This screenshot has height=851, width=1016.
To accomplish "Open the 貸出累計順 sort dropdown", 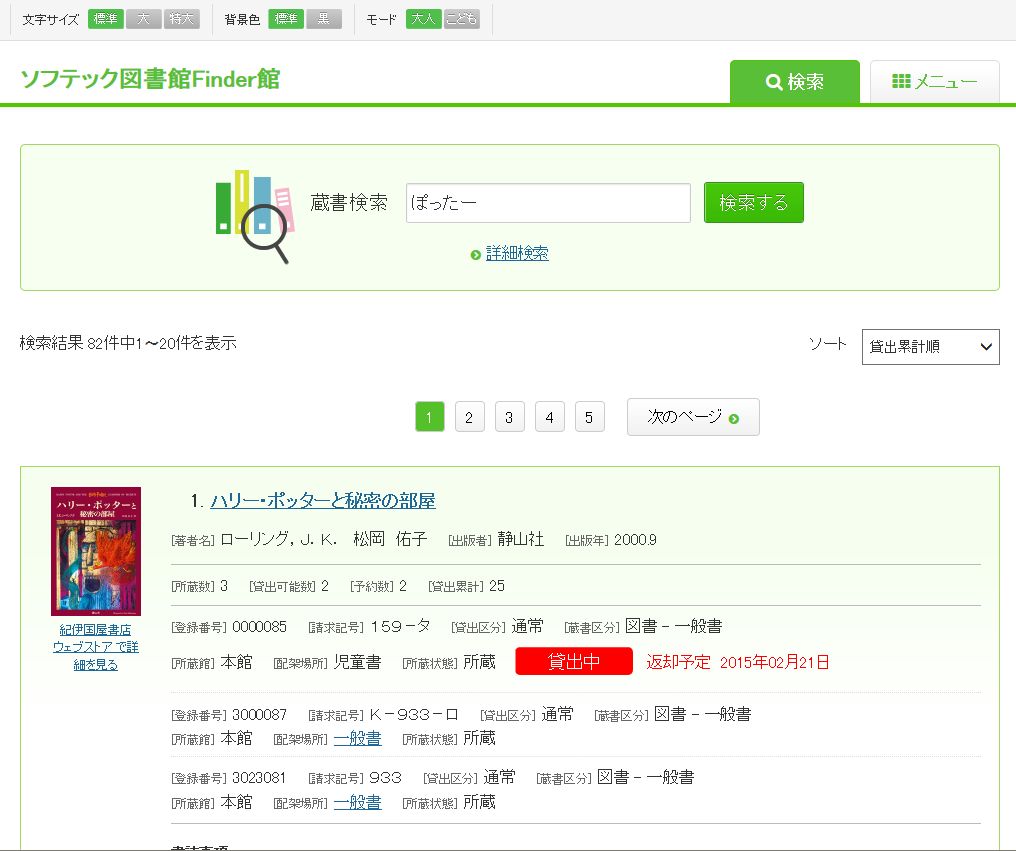I will click(x=930, y=347).
